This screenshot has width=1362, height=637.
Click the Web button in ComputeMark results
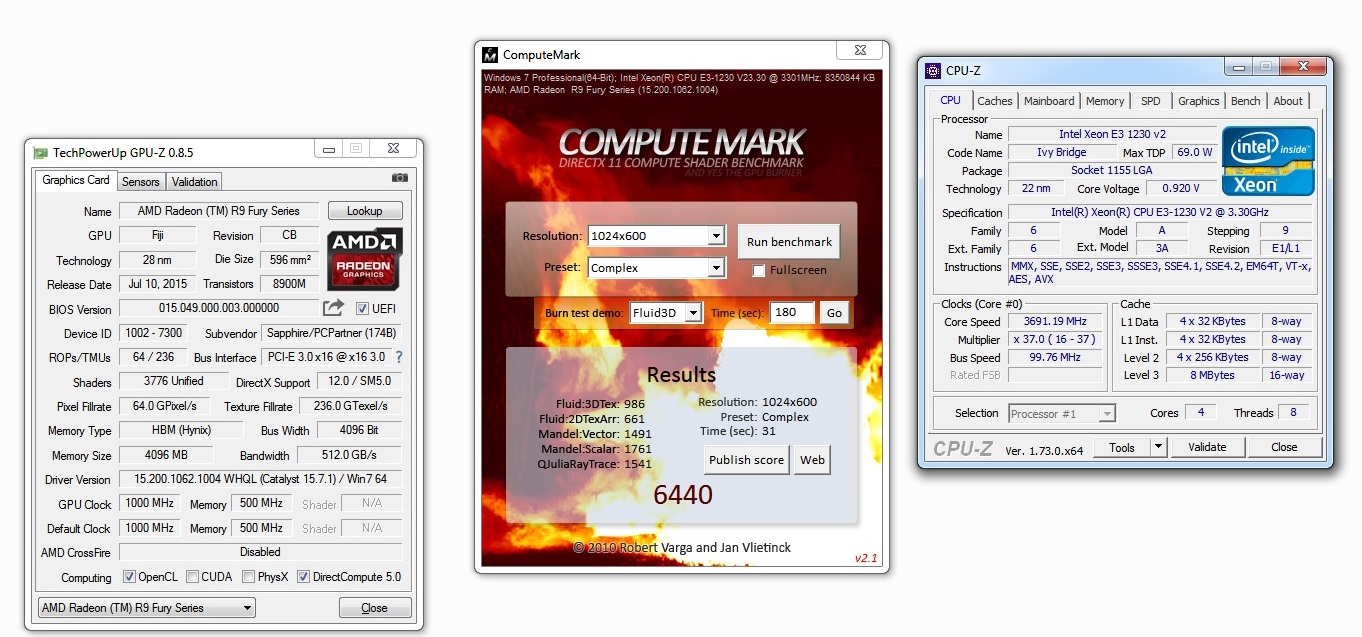click(813, 460)
